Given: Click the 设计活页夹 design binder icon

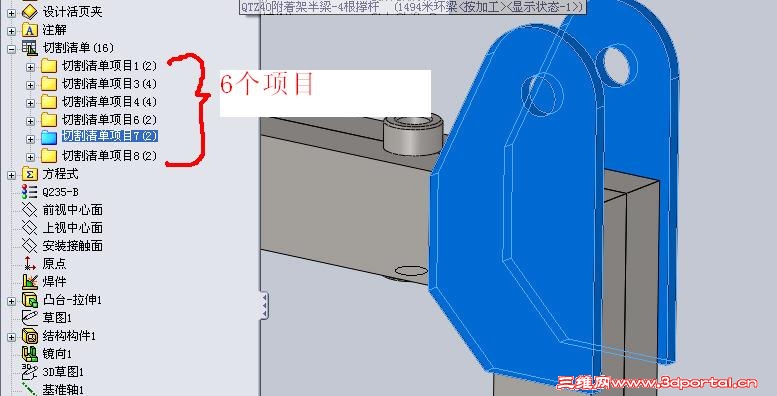Looking at the screenshot, I should 30,11.
